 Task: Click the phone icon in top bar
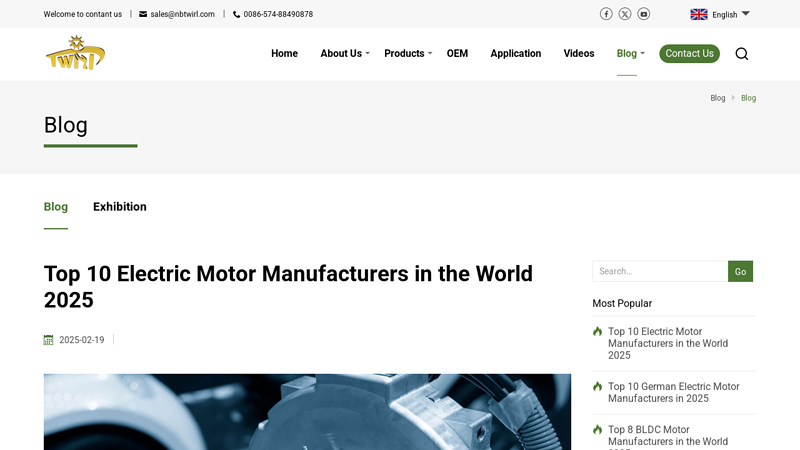(x=236, y=14)
